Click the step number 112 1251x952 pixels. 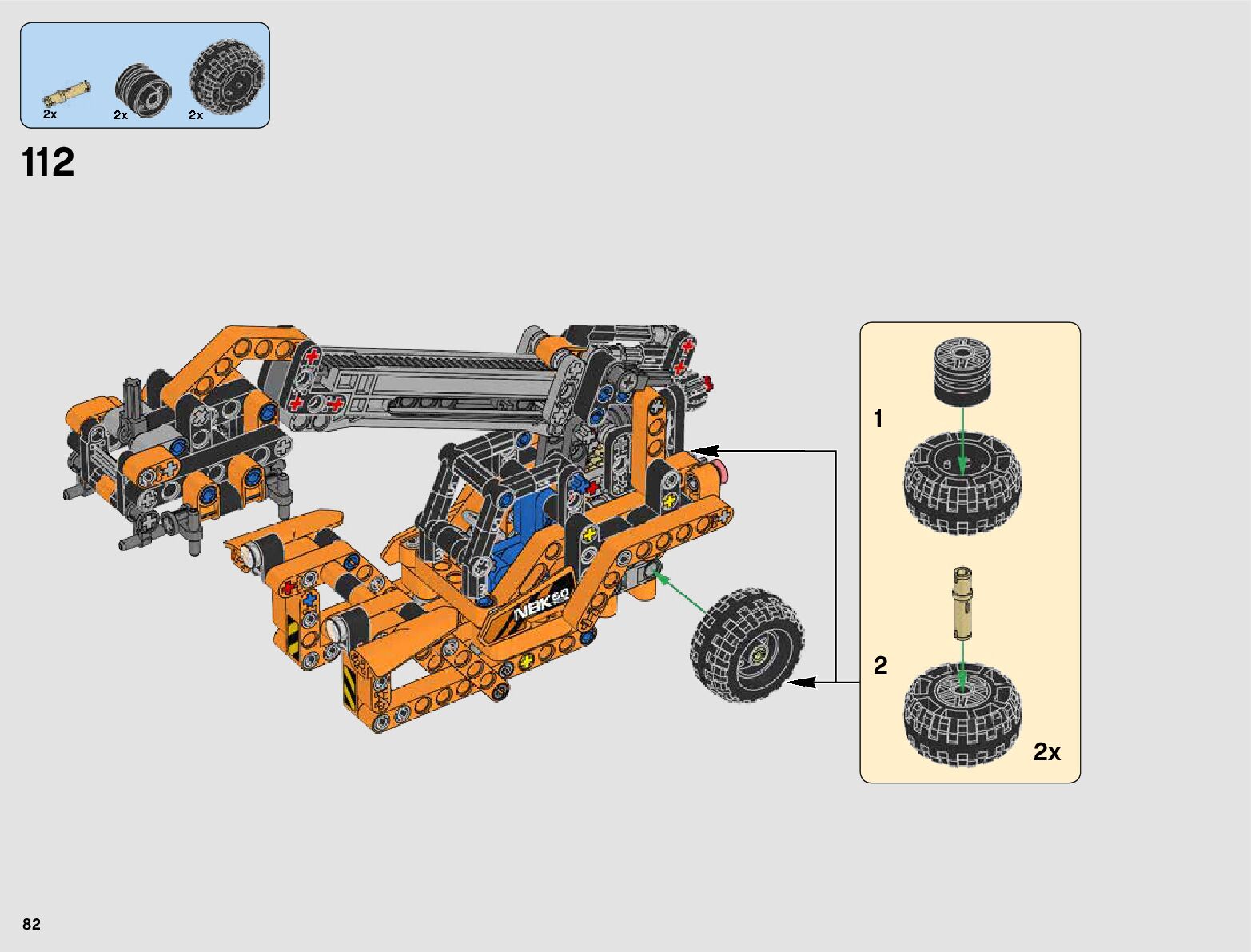(49, 163)
